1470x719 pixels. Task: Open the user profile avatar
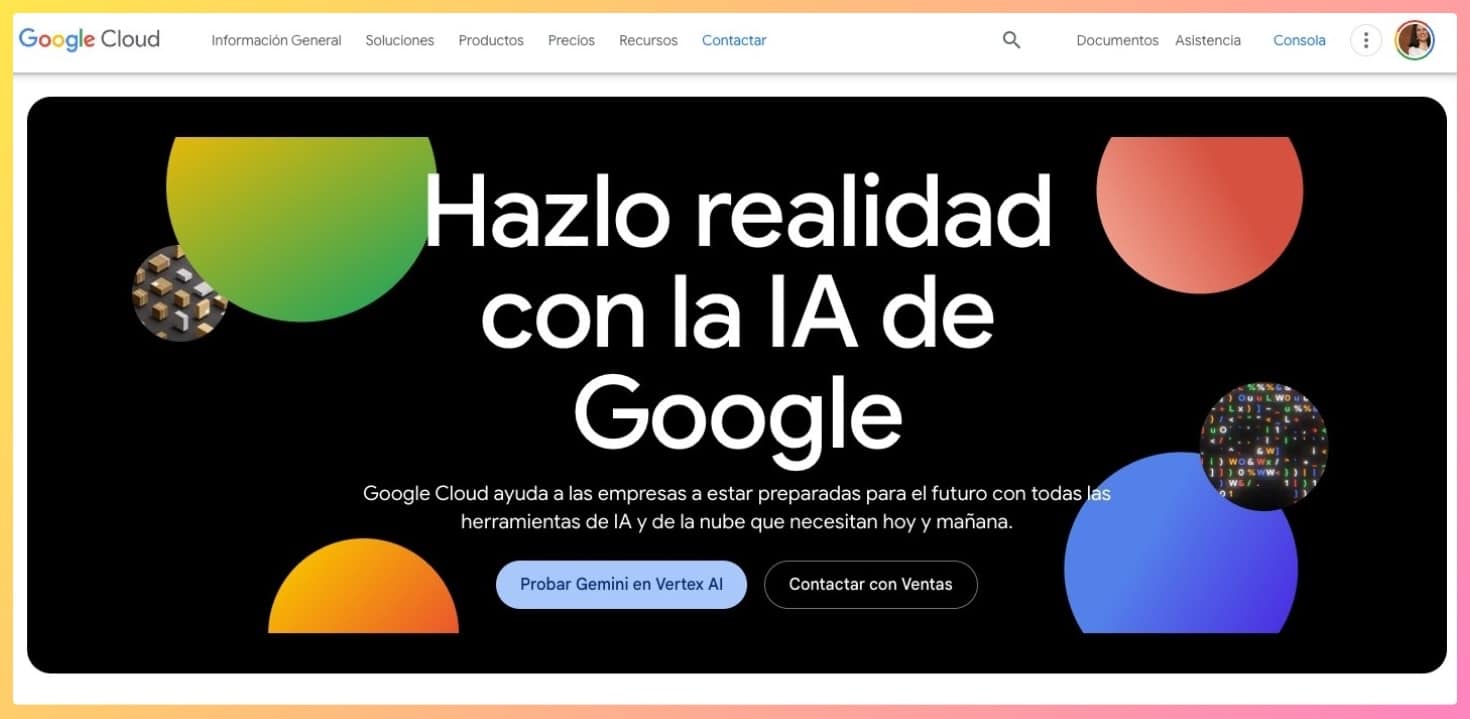1415,40
